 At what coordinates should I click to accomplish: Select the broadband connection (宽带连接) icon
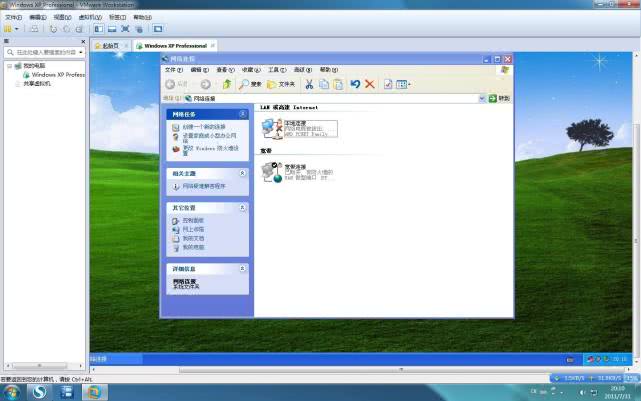tap(272, 171)
